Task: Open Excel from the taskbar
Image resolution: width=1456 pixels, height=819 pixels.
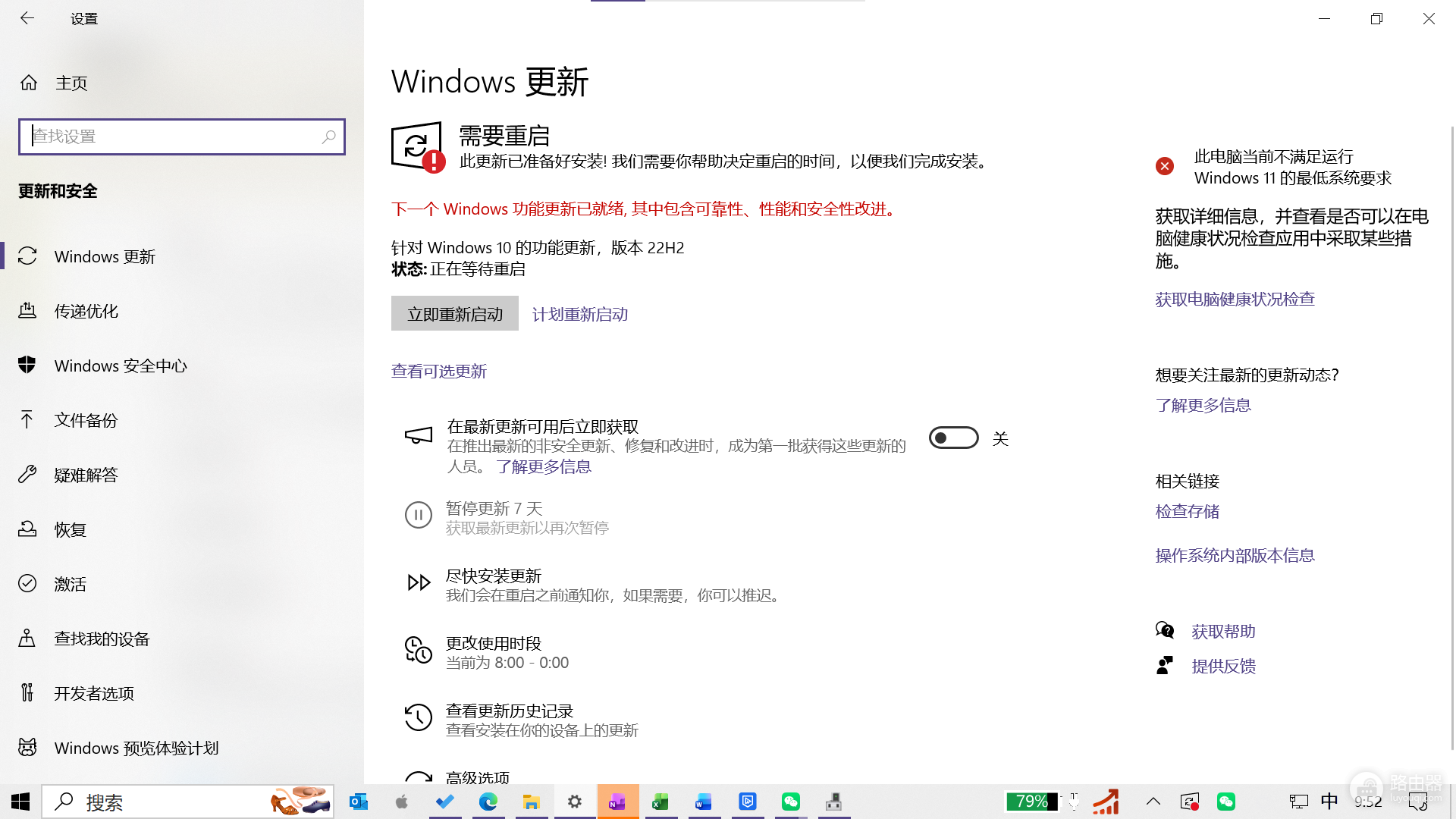Action: (661, 802)
